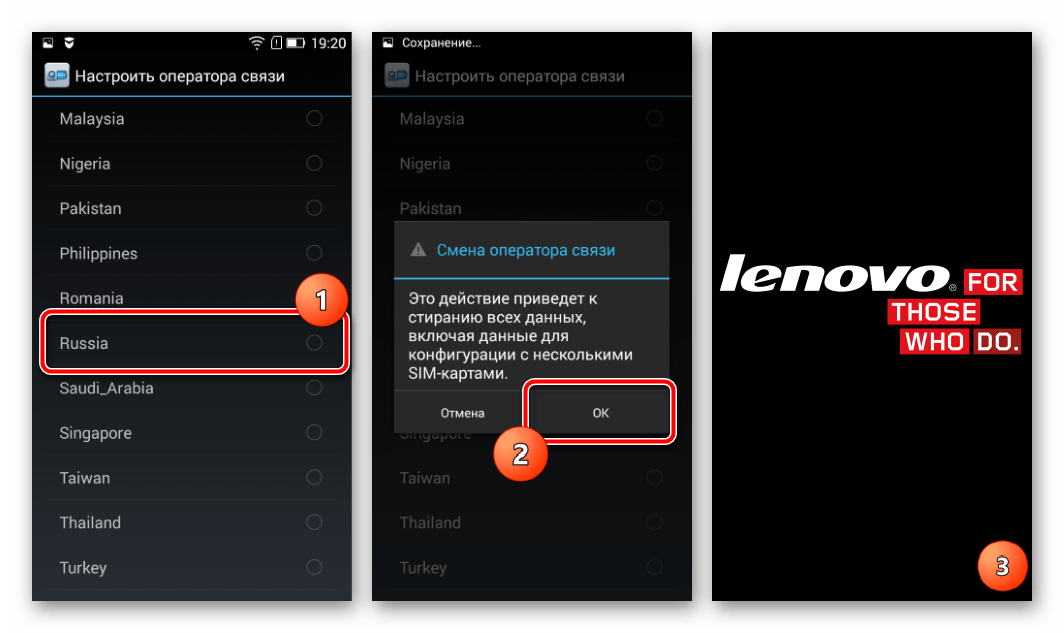Select the Russia radio button
1064x633 pixels.
[314, 343]
